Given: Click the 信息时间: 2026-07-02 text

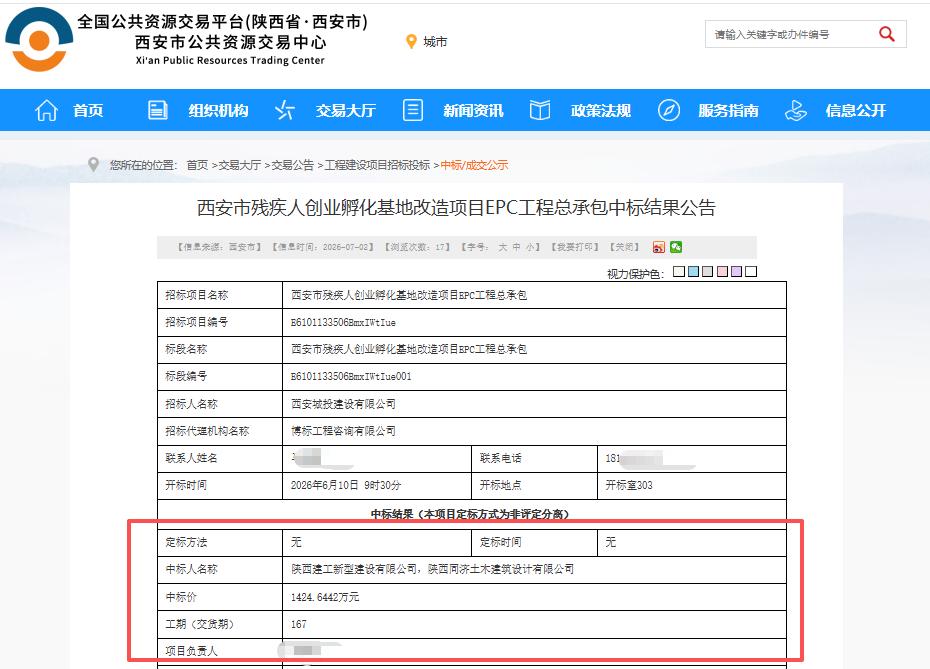Looking at the screenshot, I should 323,247.
